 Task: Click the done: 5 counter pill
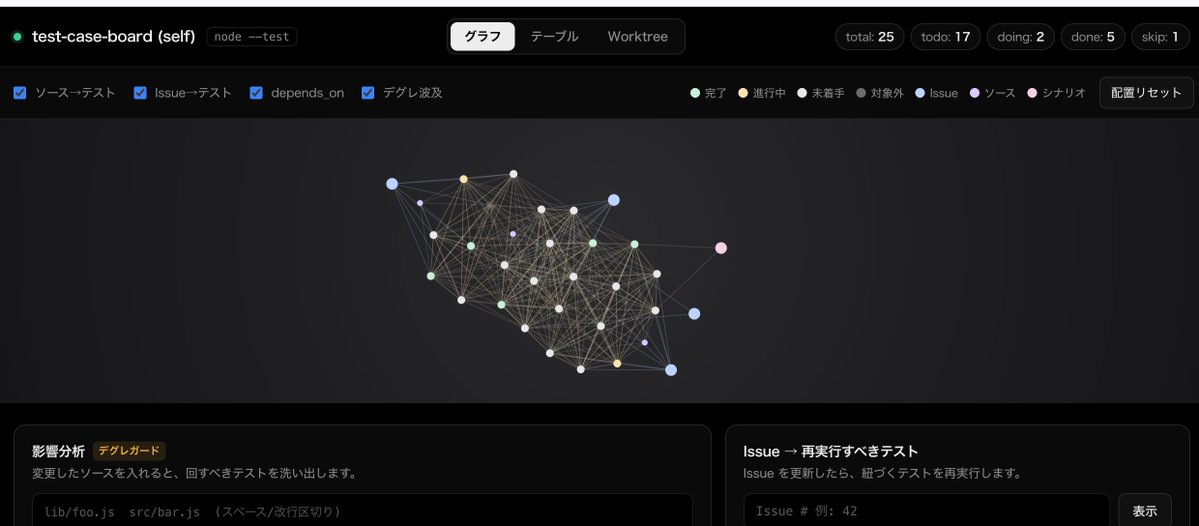click(1093, 37)
